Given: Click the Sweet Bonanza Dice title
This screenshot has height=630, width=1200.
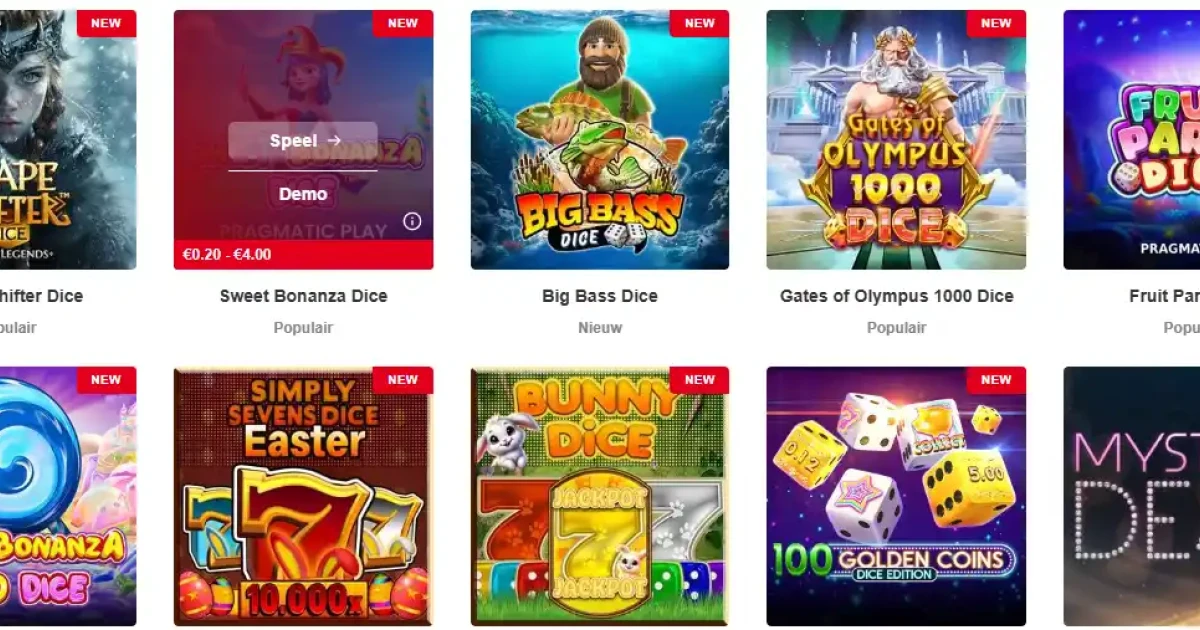Looking at the screenshot, I should (303, 296).
